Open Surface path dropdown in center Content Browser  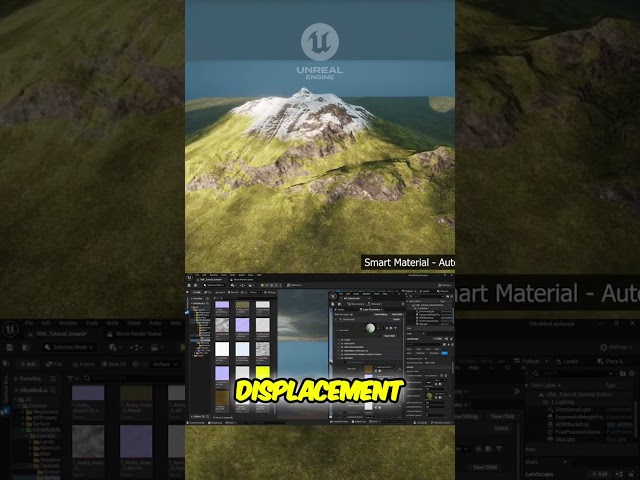(x=254, y=292)
